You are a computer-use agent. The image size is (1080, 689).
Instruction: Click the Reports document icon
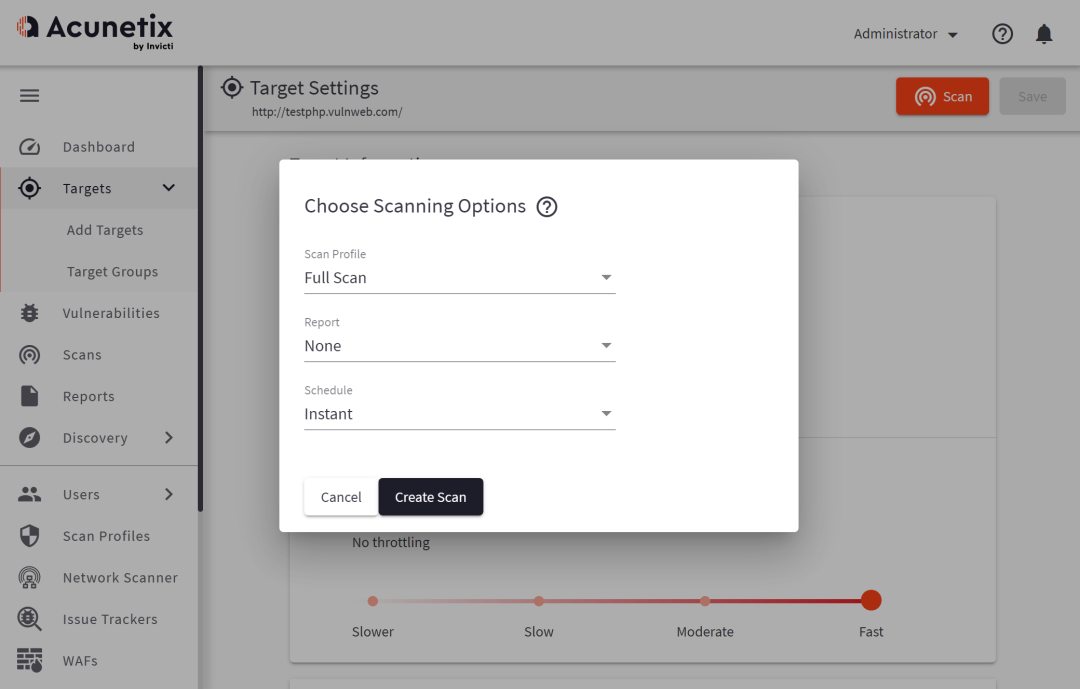coord(30,396)
